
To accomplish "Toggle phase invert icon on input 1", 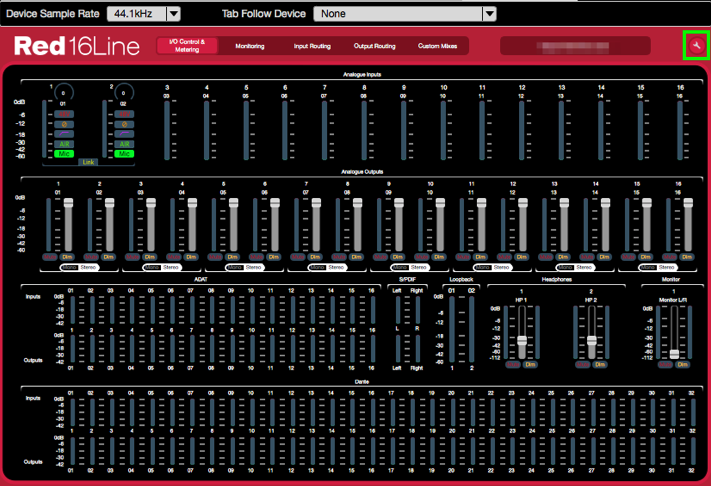I will click(63, 124).
